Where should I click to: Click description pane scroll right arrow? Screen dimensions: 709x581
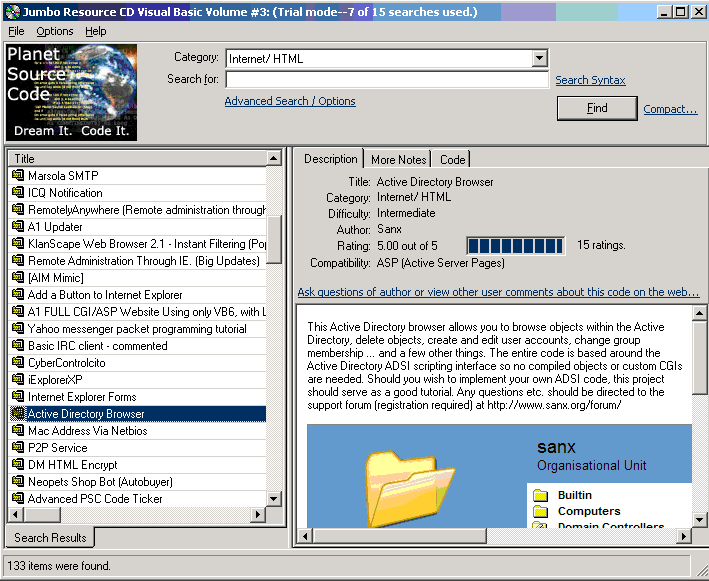pyautogui.click(x=684, y=536)
